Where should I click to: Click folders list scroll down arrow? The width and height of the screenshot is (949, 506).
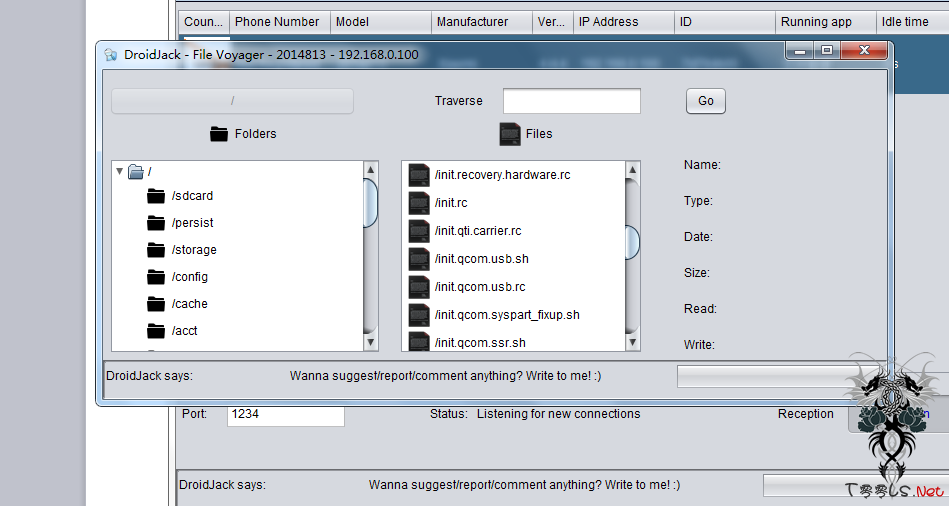click(x=371, y=343)
